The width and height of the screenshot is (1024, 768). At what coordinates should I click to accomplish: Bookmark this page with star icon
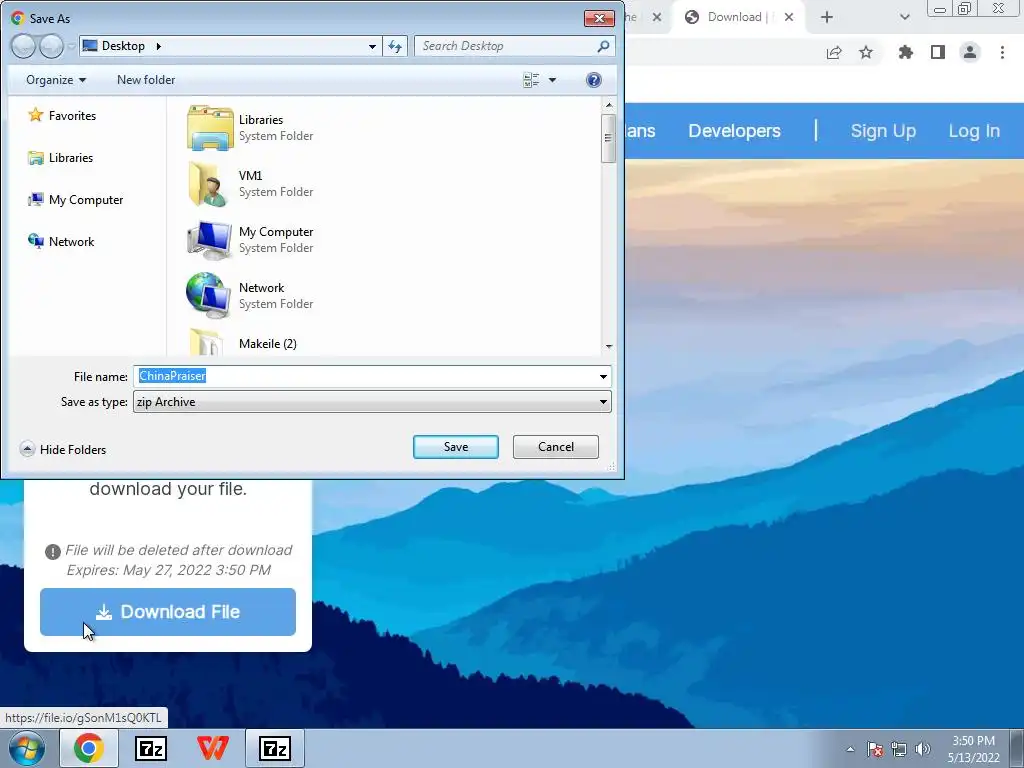click(x=866, y=52)
